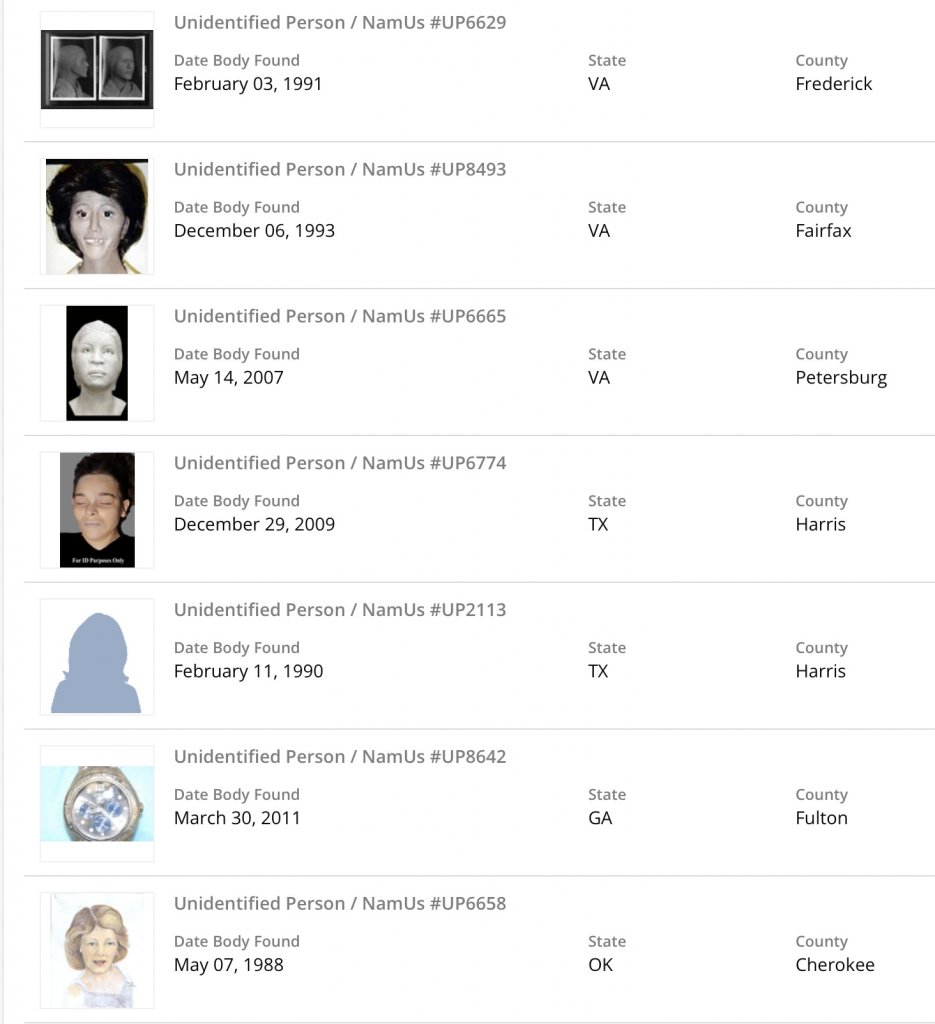Click the Petersburg county entry
935x1024 pixels.
(841, 378)
